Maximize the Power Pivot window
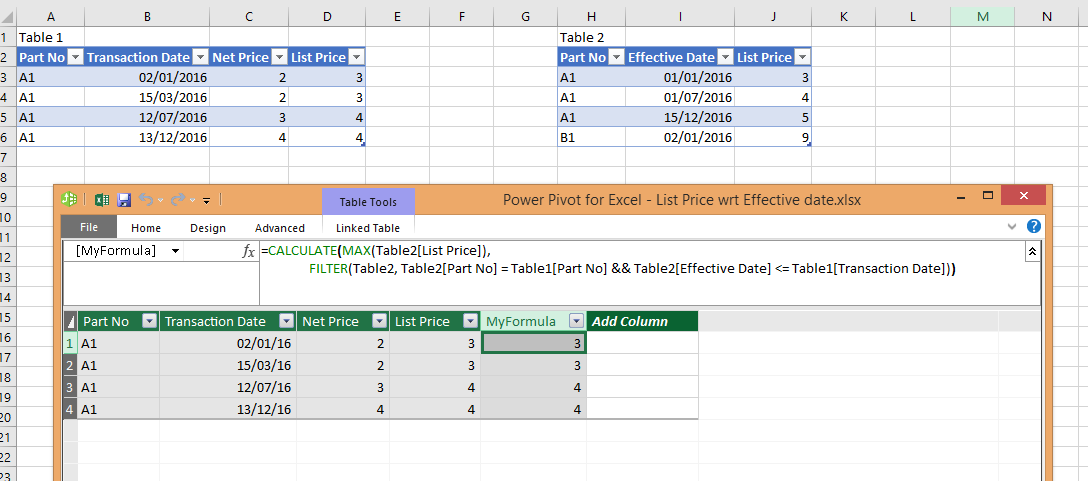 tap(989, 196)
